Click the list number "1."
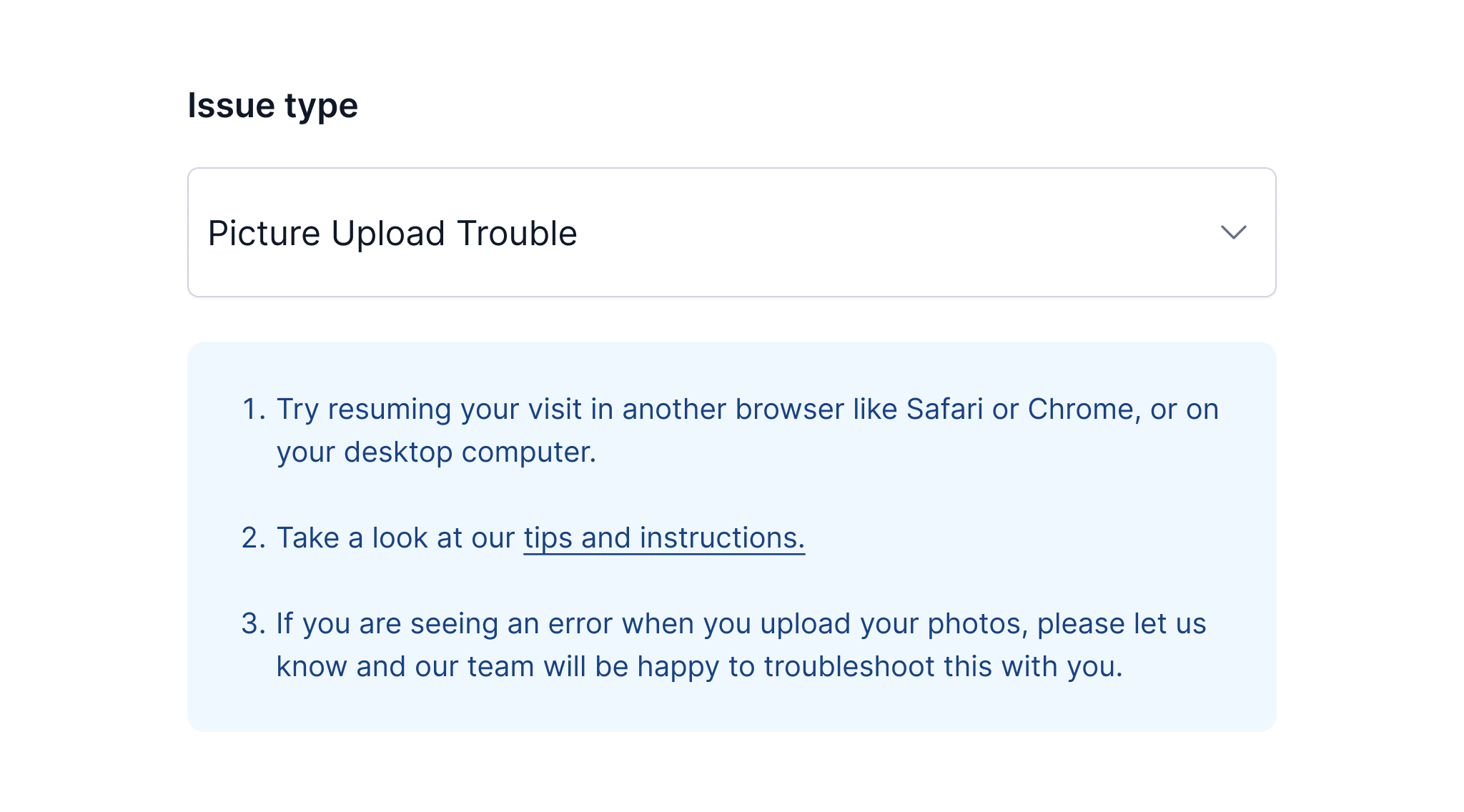 pyautogui.click(x=254, y=409)
